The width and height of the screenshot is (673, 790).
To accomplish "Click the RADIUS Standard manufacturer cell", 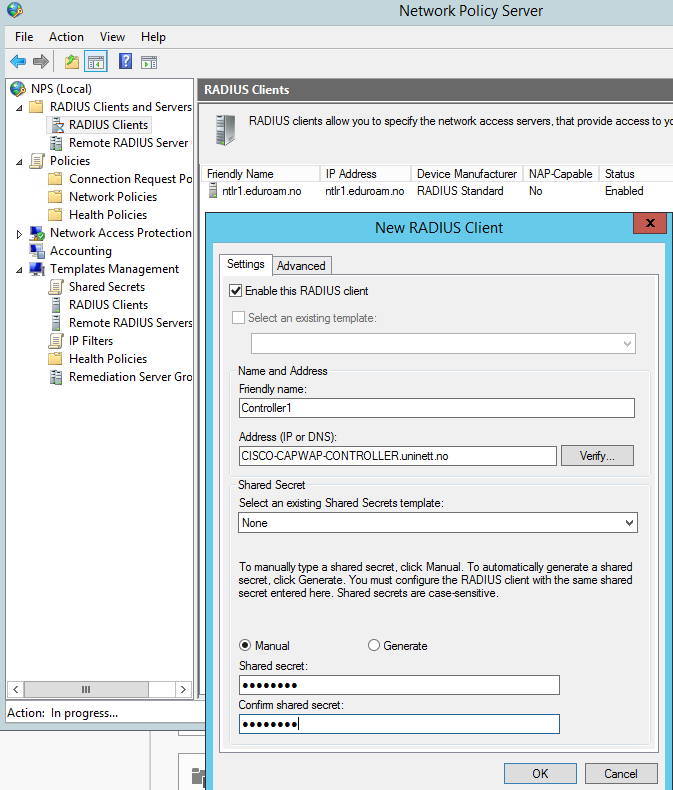I will (x=460, y=191).
